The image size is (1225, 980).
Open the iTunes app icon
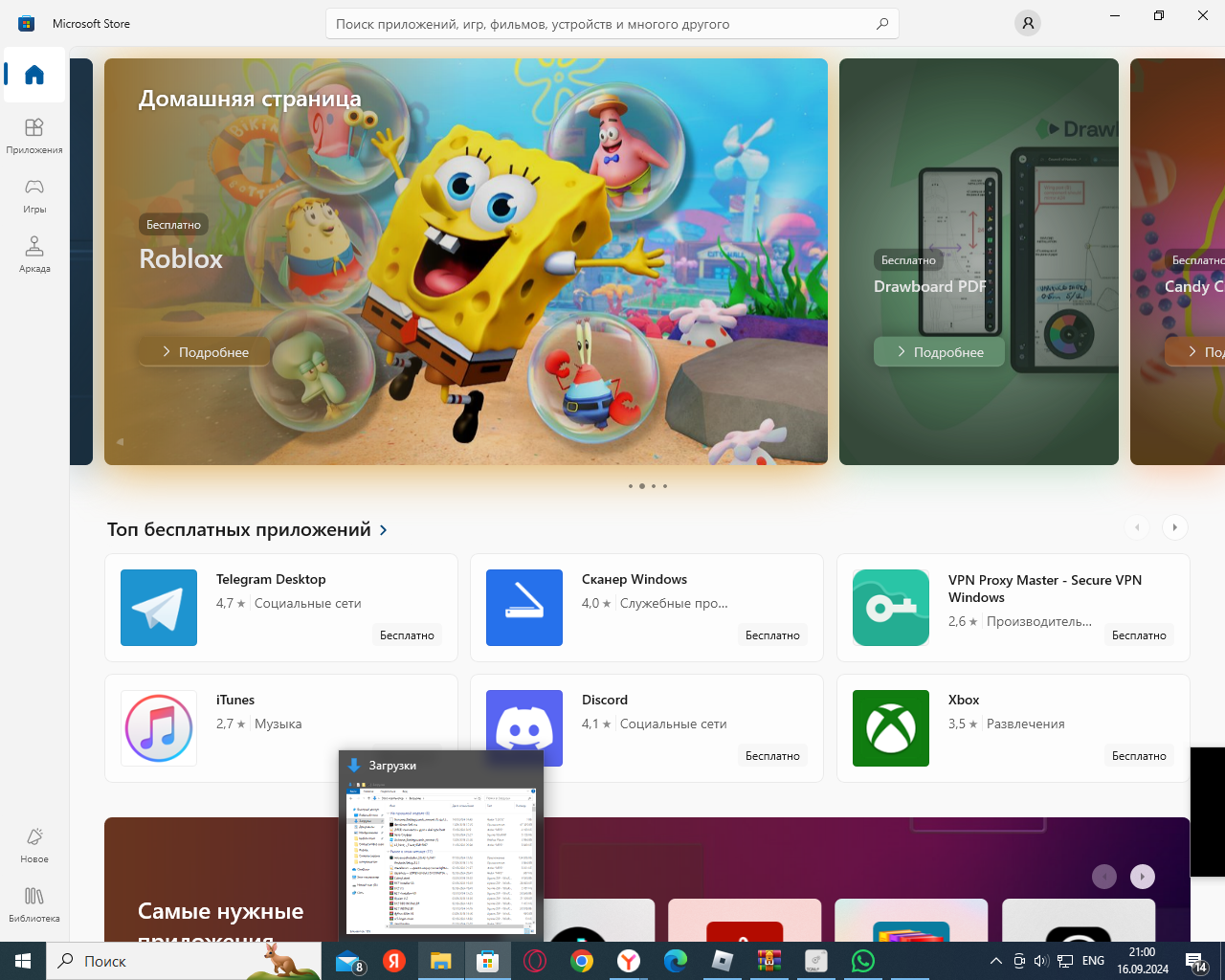coord(159,728)
